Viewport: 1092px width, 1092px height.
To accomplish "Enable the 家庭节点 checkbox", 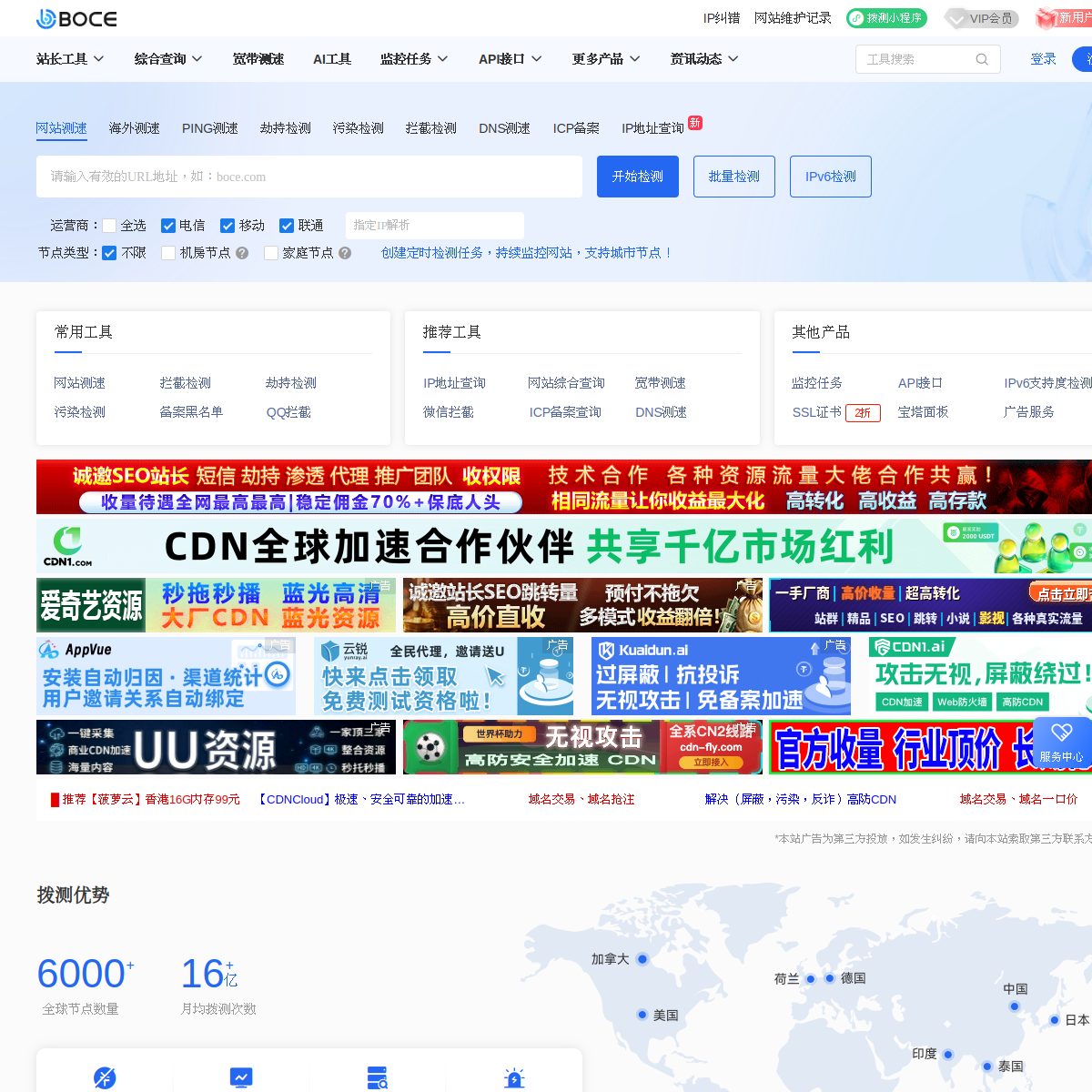I will coord(271,253).
